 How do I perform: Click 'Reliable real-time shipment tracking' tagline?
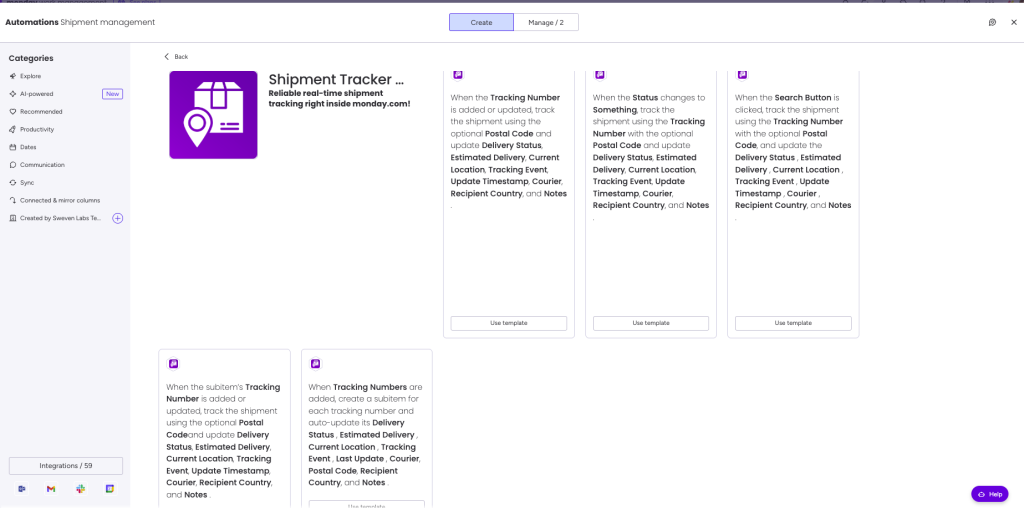click(x=340, y=98)
